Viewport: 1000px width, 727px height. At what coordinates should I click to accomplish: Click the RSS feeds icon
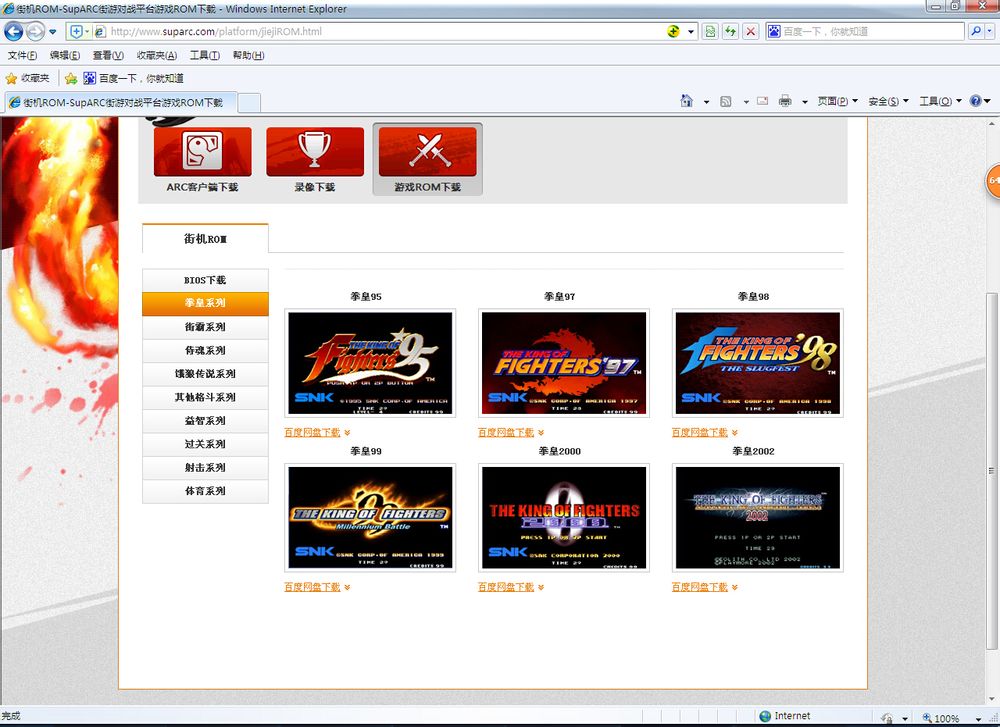[x=726, y=101]
